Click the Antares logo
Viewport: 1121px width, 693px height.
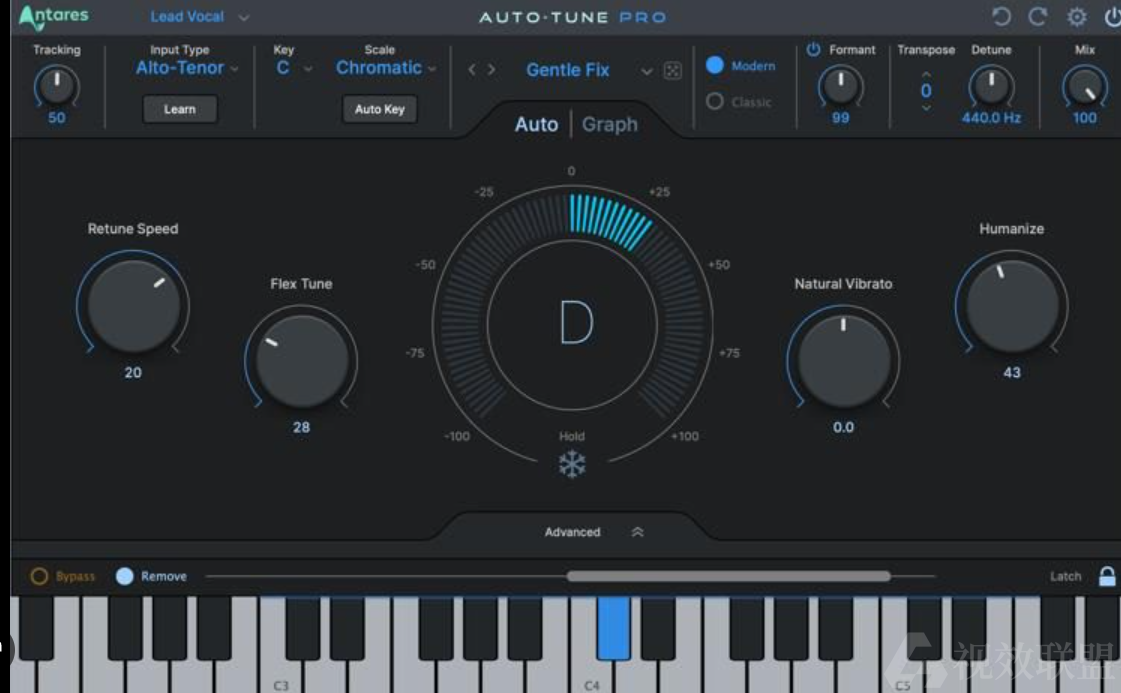coord(54,16)
